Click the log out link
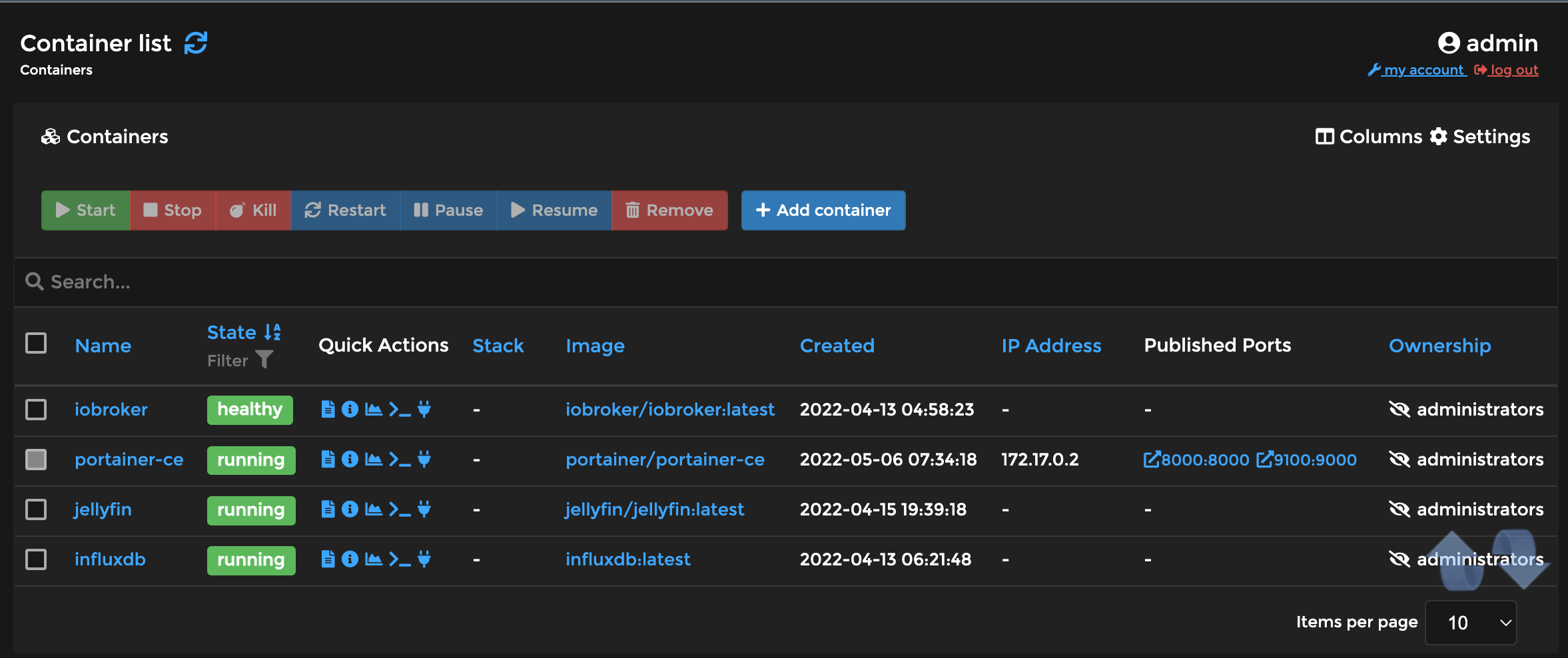 pyautogui.click(x=1506, y=70)
